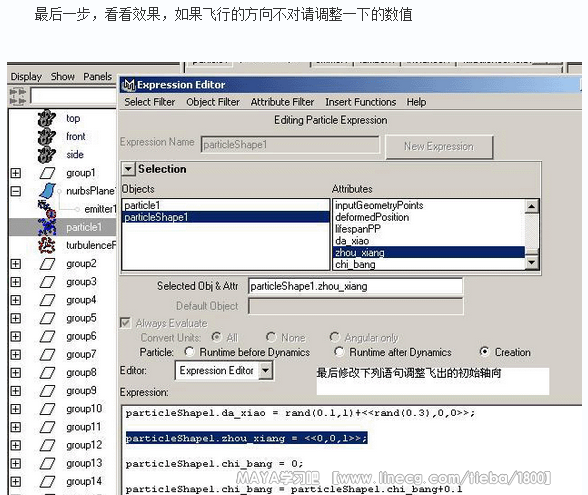Click the group1 transform icon

pyautogui.click(x=47, y=173)
